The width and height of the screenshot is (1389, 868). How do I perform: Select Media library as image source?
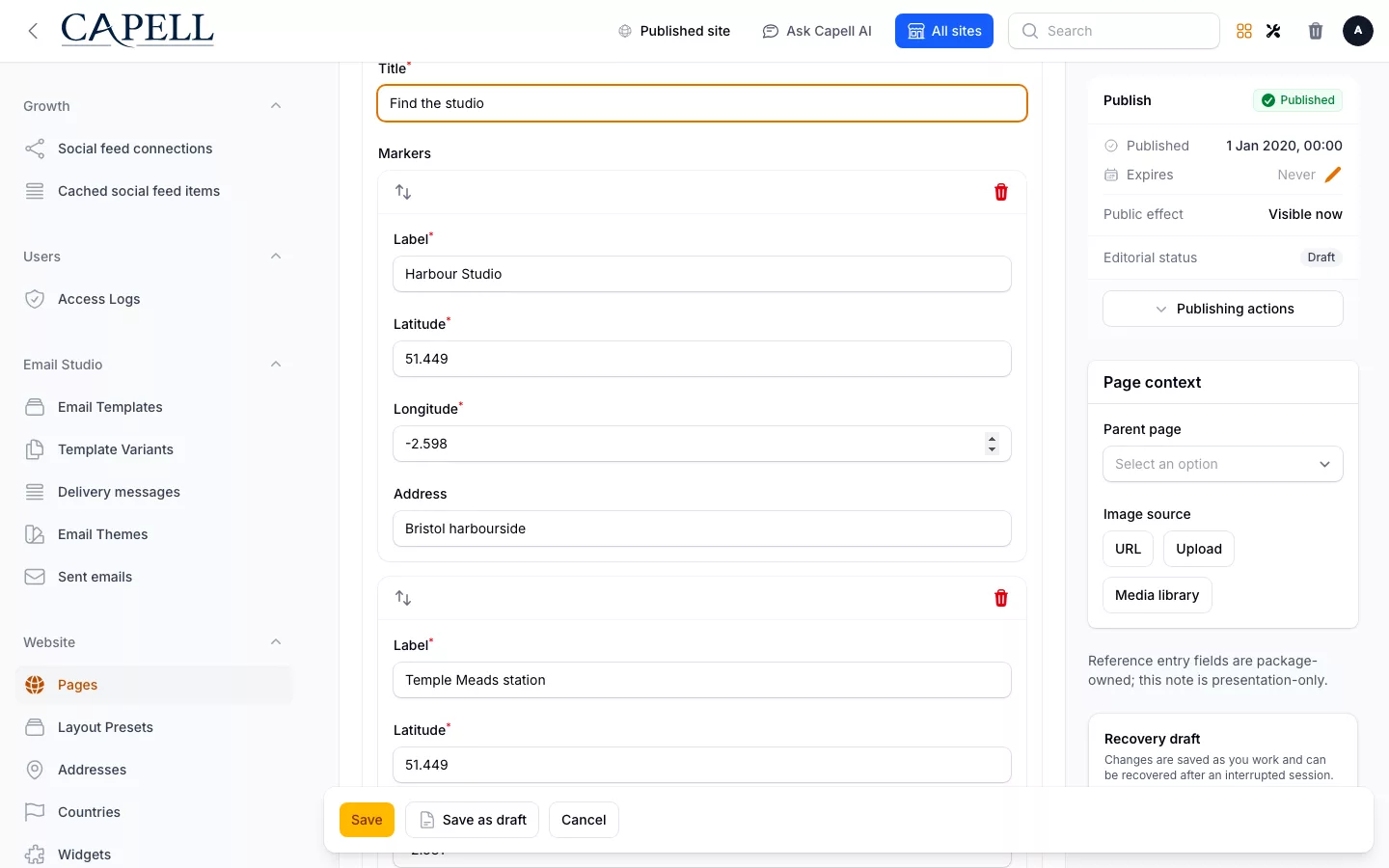(x=1157, y=595)
